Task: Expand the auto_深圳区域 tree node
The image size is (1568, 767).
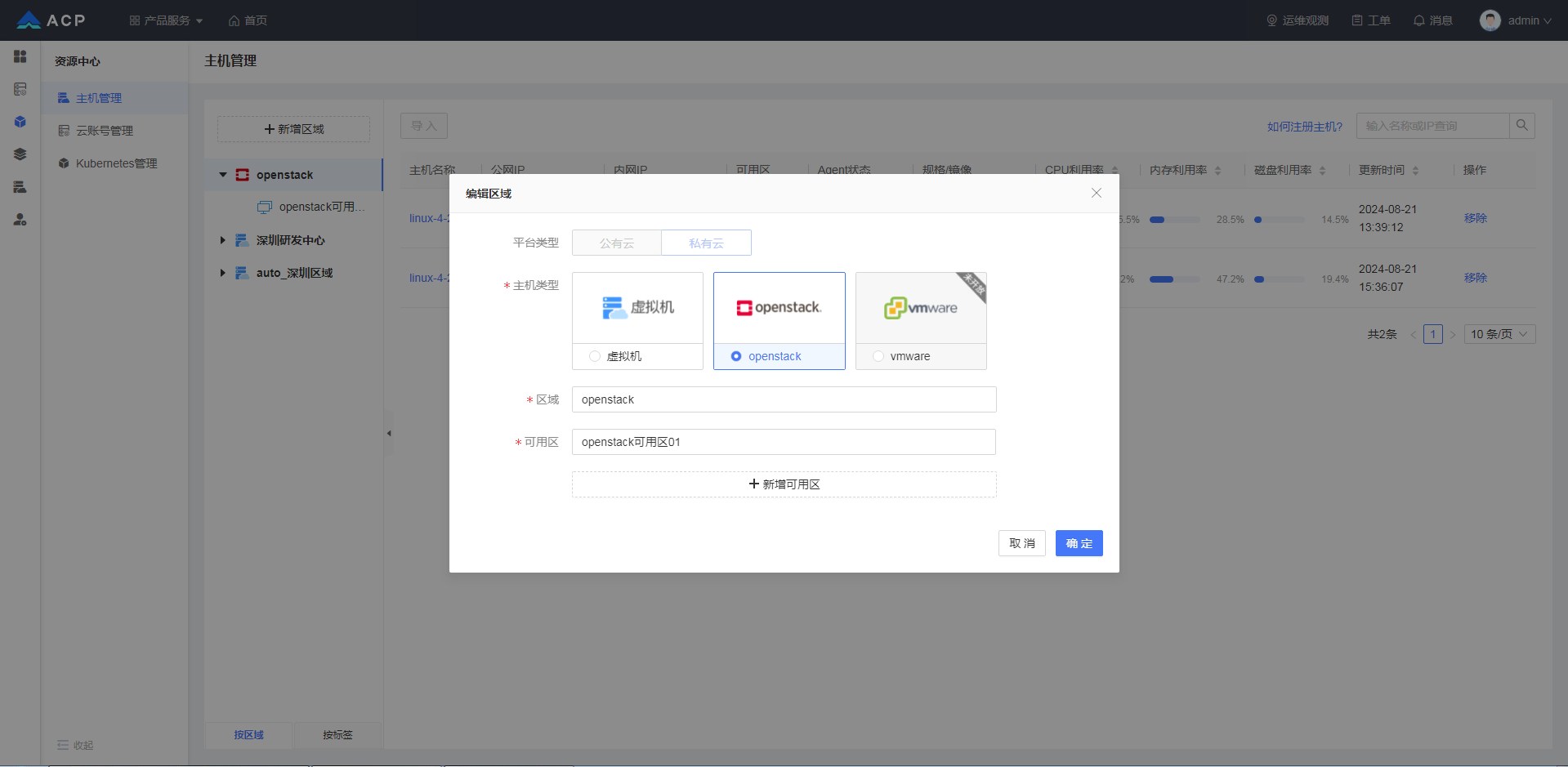Action: click(222, 273)
